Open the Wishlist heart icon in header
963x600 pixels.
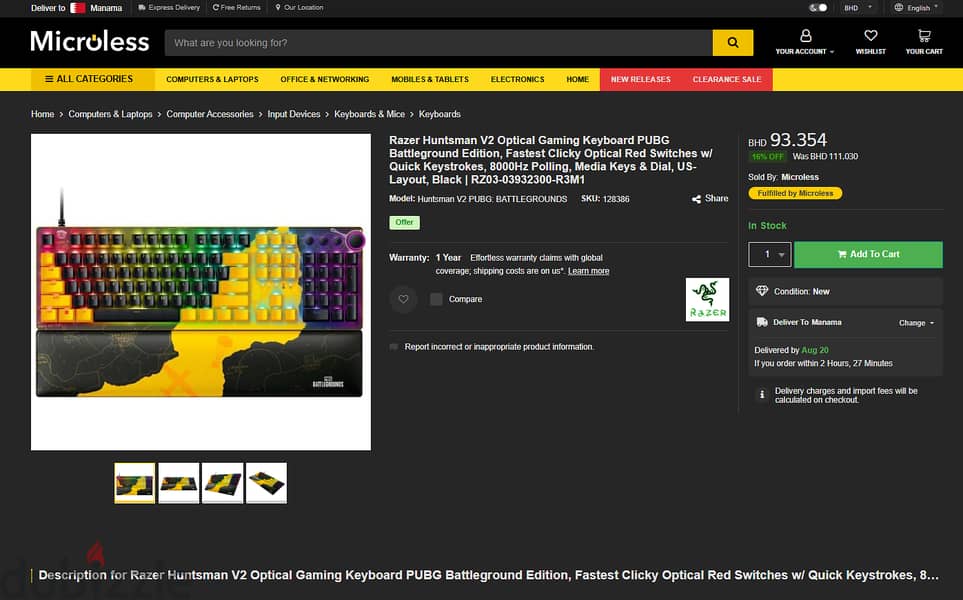[x=870, y=36]
